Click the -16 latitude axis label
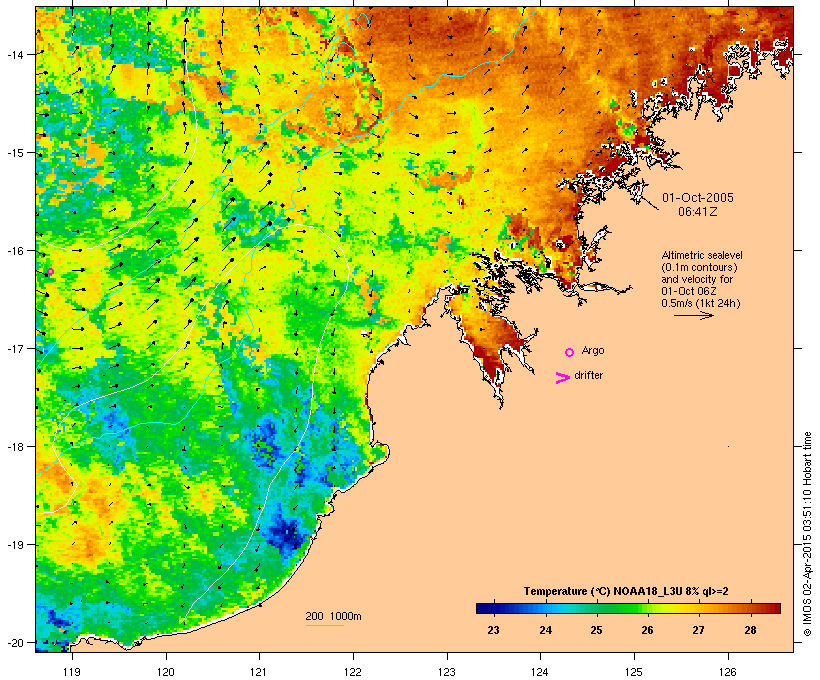Viewport: 820px width, 680px height. (x=15, y=251)
